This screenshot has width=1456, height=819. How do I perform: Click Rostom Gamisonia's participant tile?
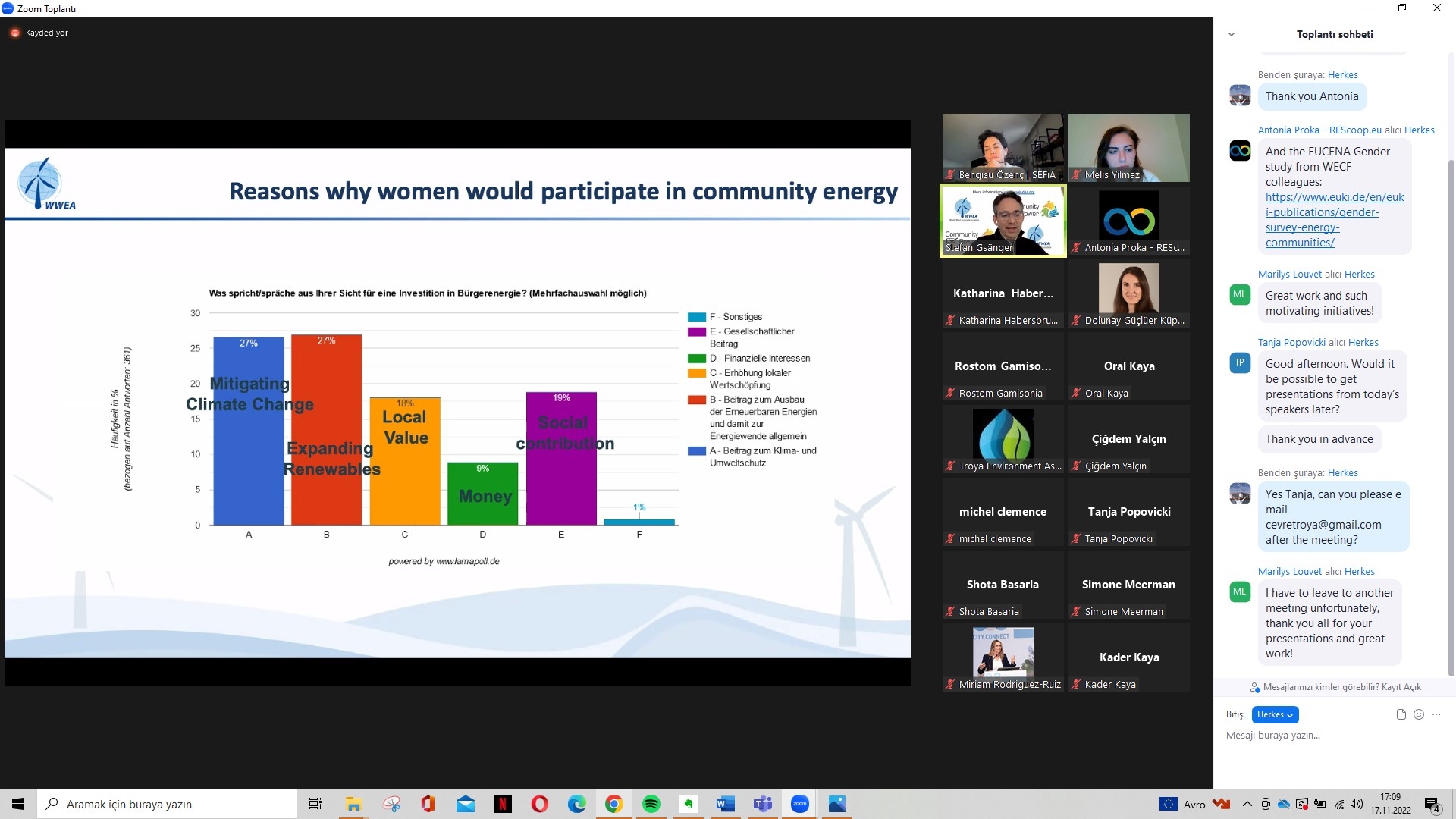pyautogui.click(x=1003, y=366)
